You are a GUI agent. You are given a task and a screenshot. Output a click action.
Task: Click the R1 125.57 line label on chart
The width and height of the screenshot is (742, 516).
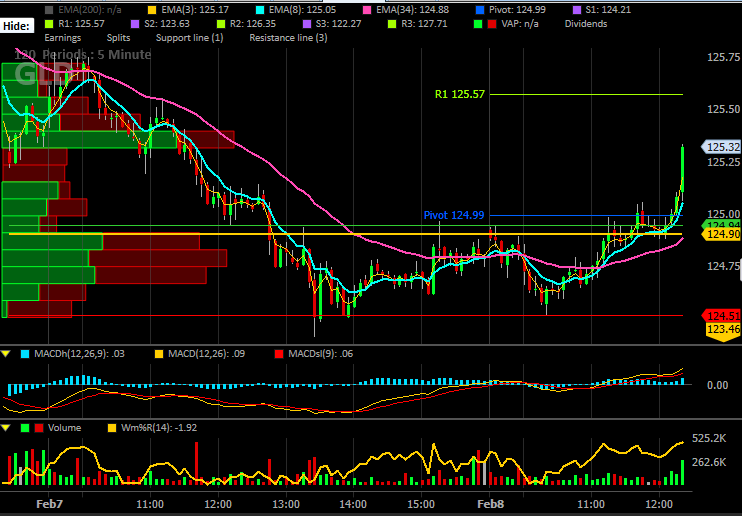(459, 94)
